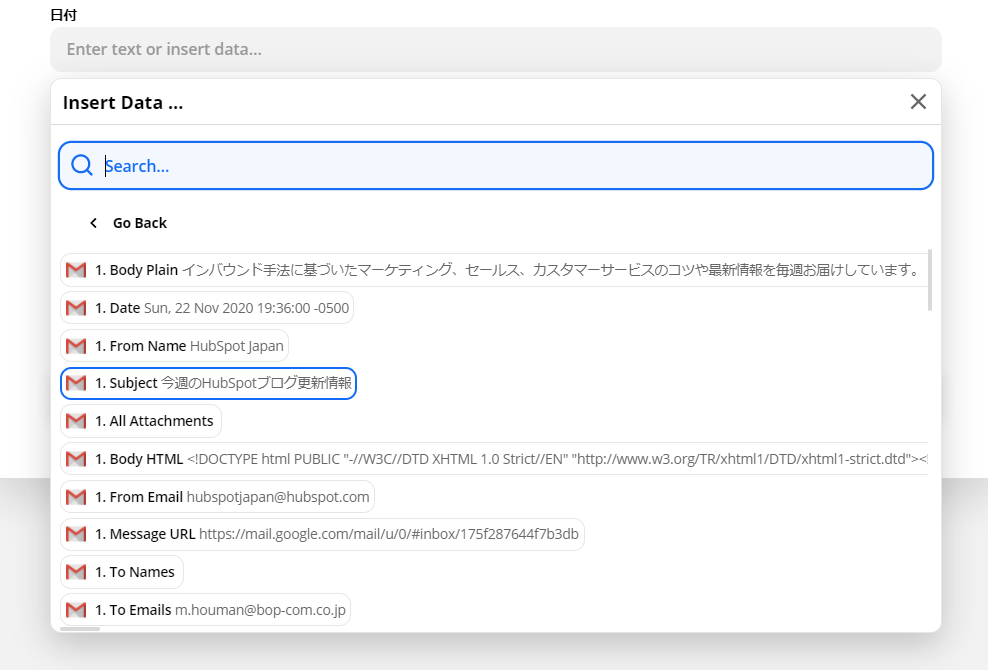Close the Insert Data panel
The width and height of the screenshot is (988, 670).
pyautogui.click(x=918, y=102)
